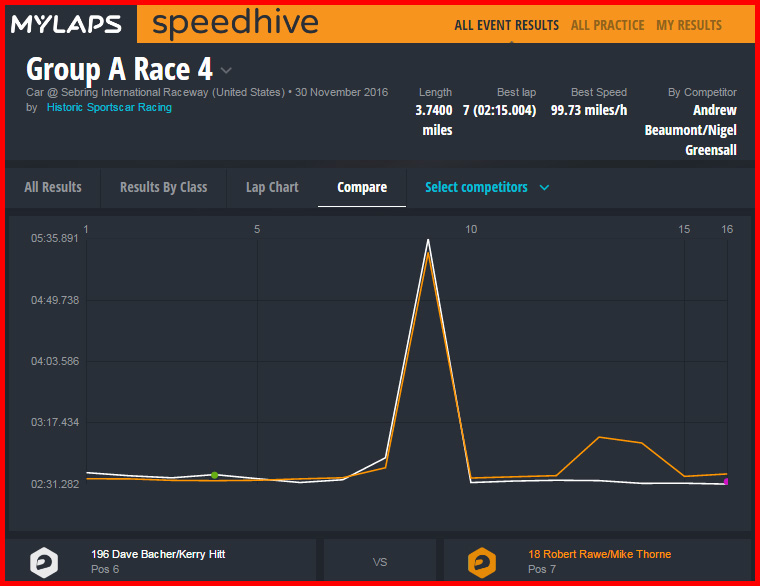Click the white hexagon competitor icon

pyautogui.click(x=44, y=562)
